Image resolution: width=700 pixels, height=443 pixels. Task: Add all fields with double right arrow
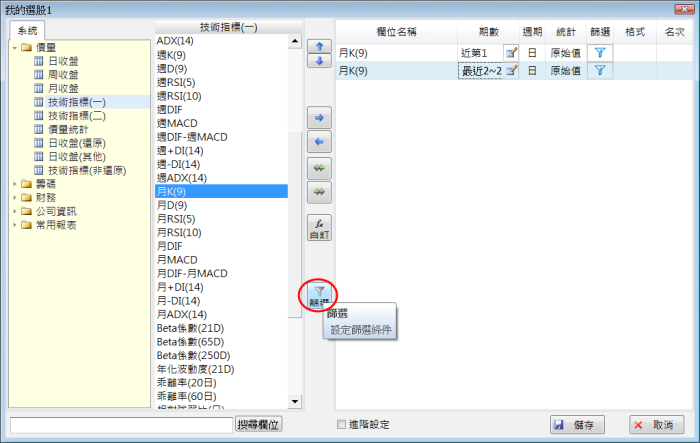pyautogui.click(x=319, y=192)
